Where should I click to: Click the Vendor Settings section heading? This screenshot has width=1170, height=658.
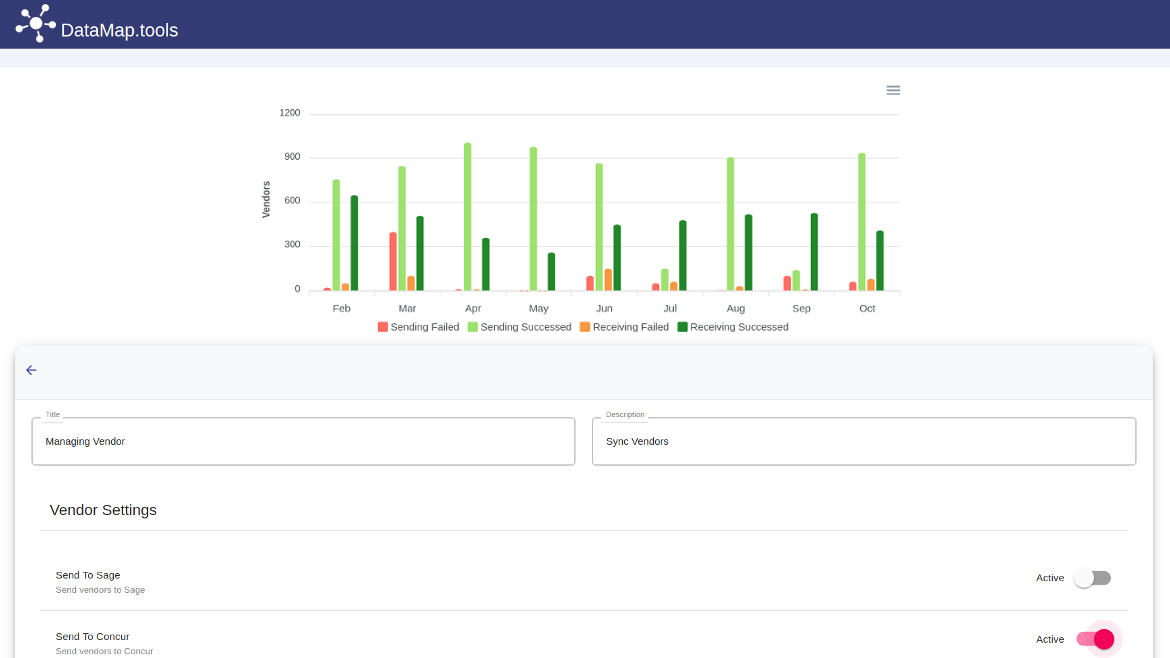click(103, 510)
